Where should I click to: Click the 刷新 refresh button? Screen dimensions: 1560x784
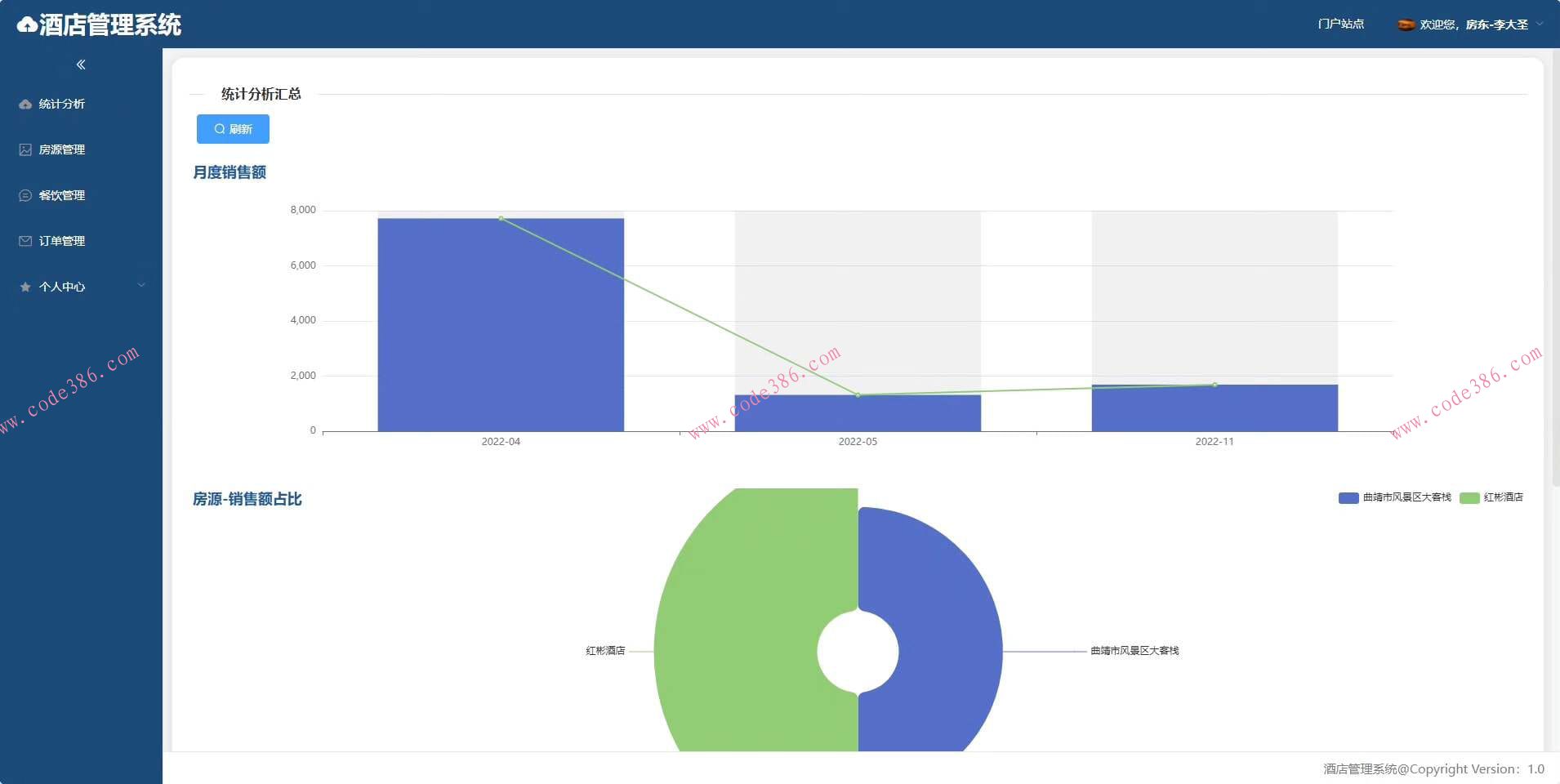coord(233,129)
